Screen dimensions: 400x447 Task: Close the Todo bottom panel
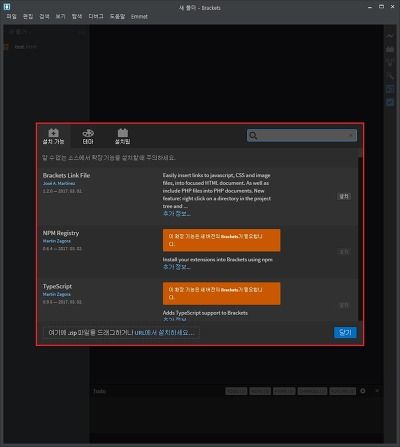click(377, 391)
